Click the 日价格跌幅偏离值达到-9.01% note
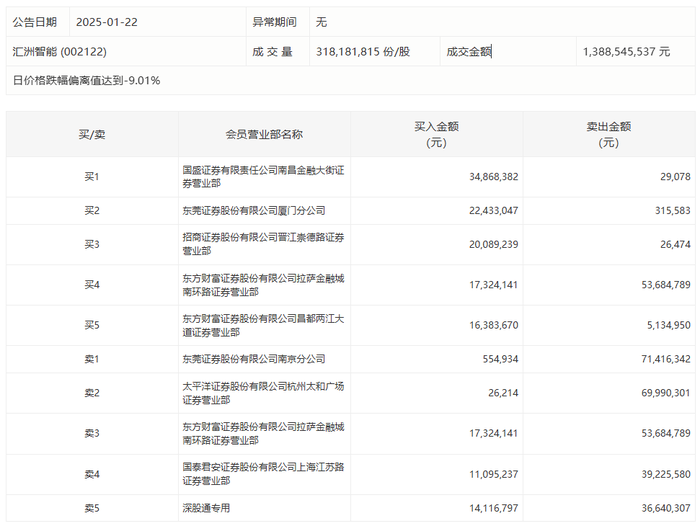This screenshot has height=526, width=700. [x=86, y=80]
